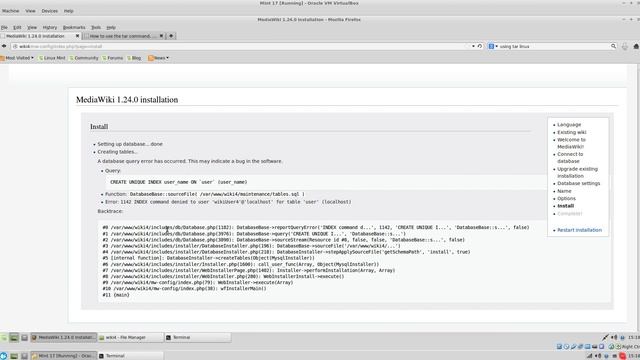Open the Blog bookmark

(x=134, y=58)
